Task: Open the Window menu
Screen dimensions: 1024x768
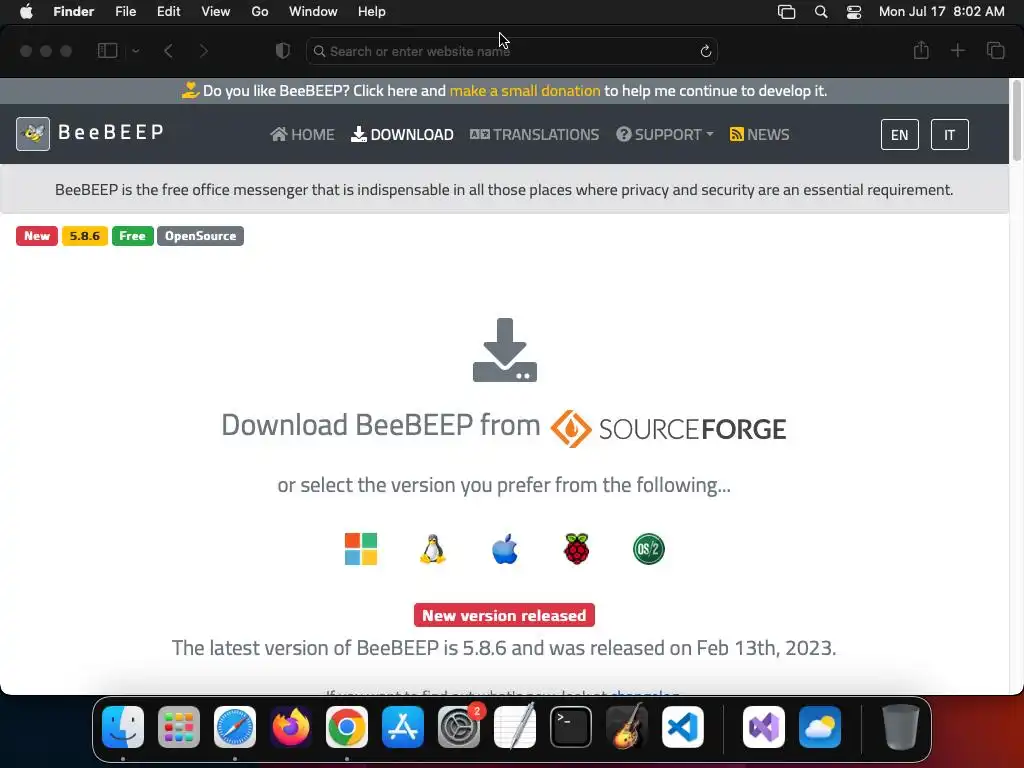Action: (x=313, y=12)
